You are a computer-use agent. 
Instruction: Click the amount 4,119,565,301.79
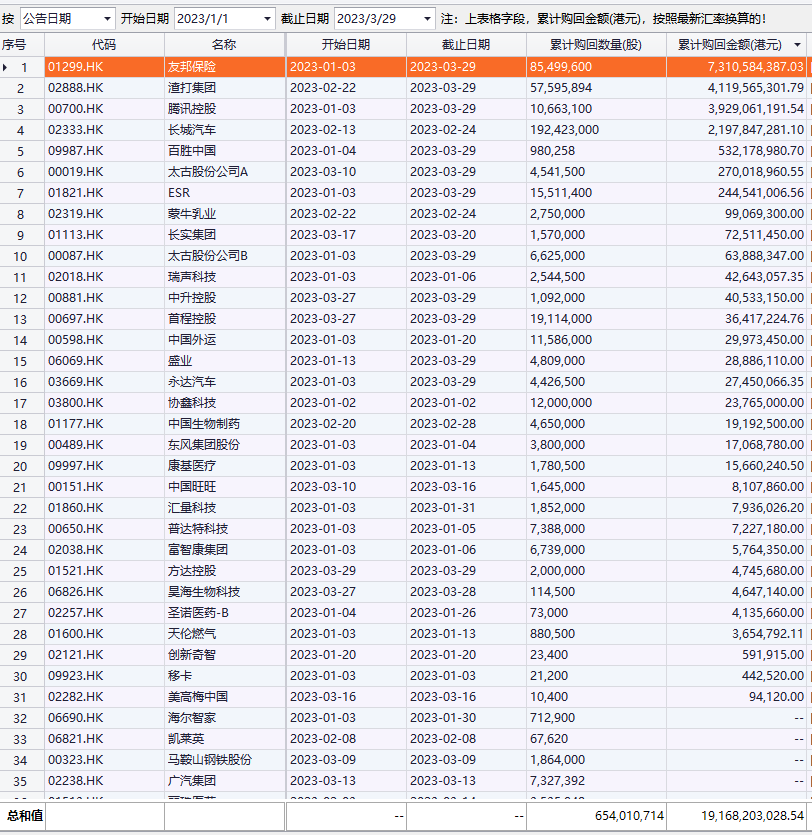pos(756,88)
